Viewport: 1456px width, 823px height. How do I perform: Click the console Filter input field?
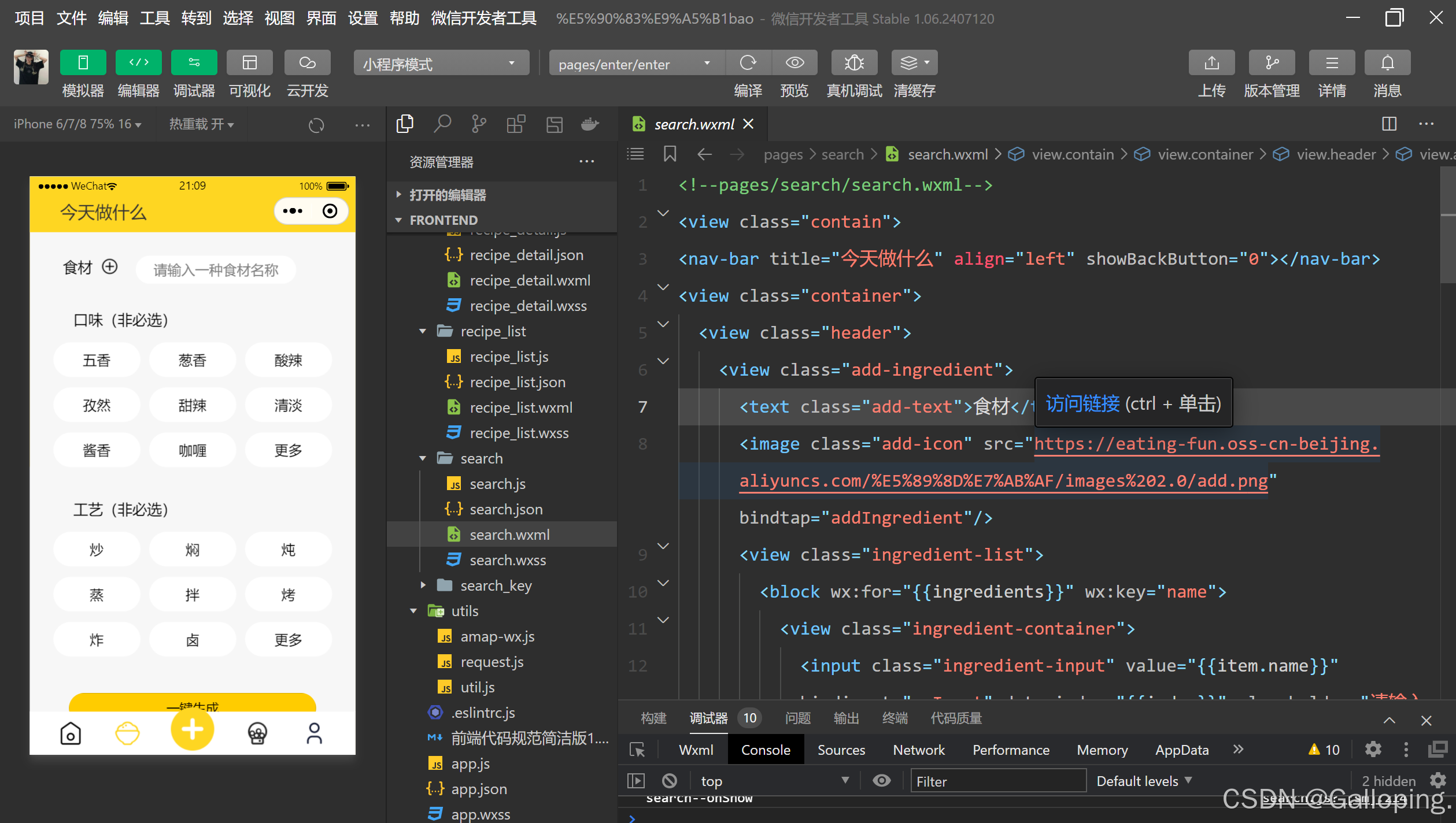997,781
